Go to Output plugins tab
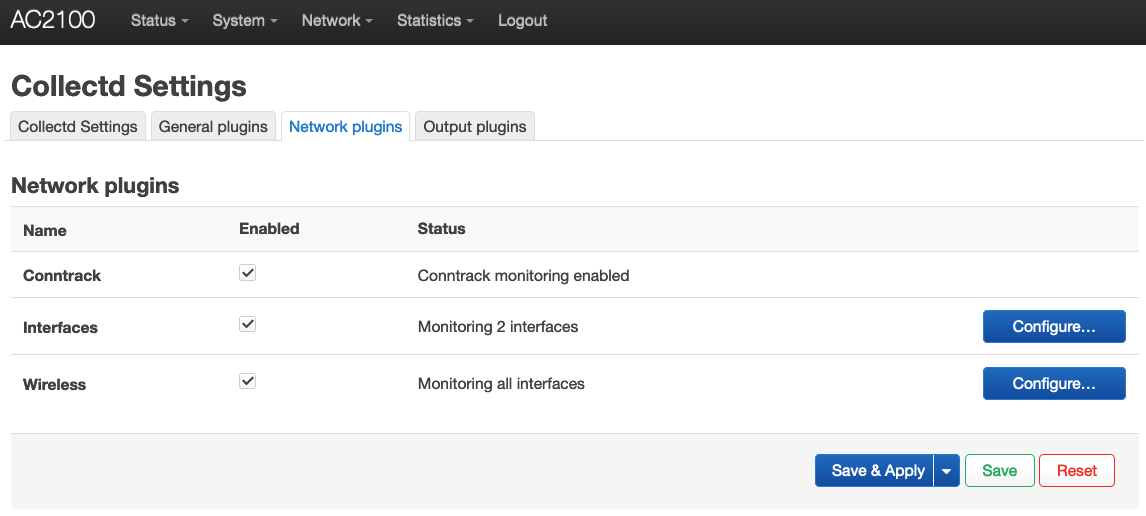Image resolution: width=1146 pixels, height=516 pixels. 475,127
